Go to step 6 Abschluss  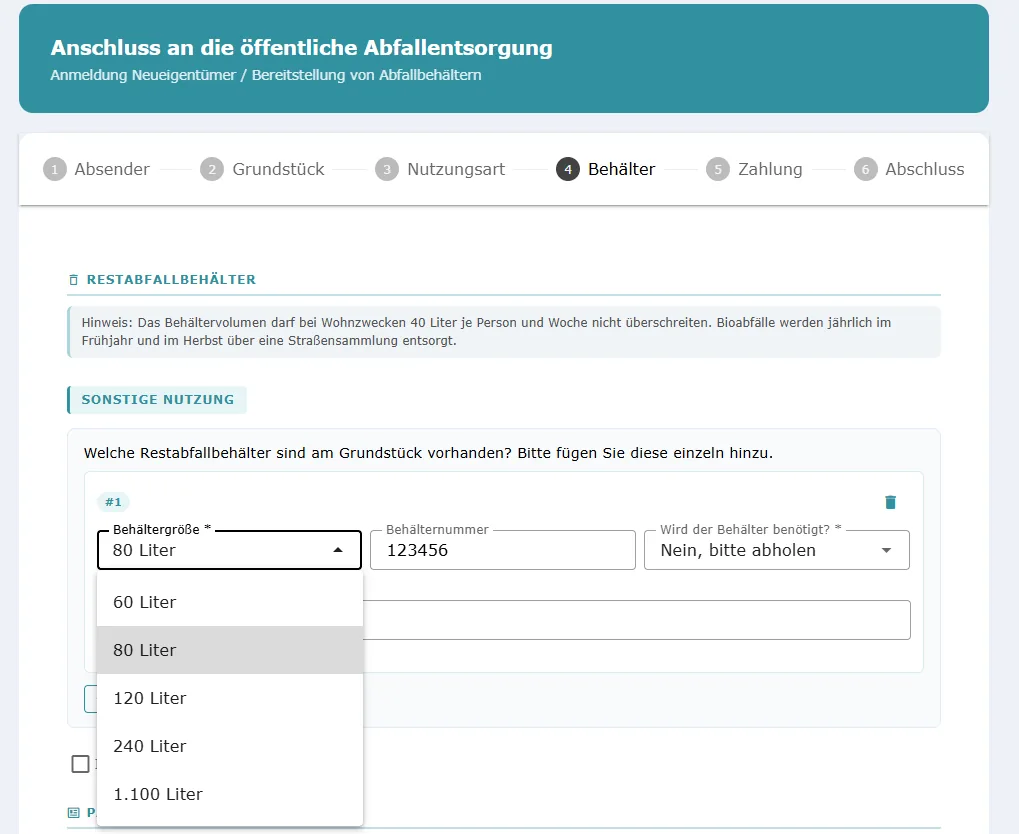click(x=909, y=170)
